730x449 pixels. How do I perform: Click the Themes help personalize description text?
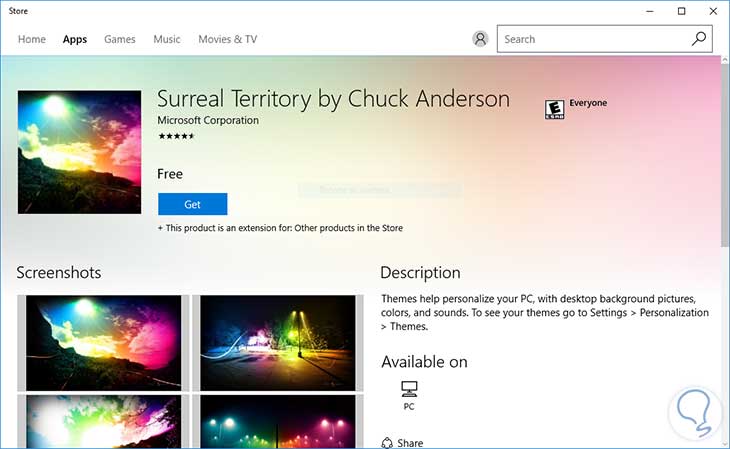(x=545, y=312)
